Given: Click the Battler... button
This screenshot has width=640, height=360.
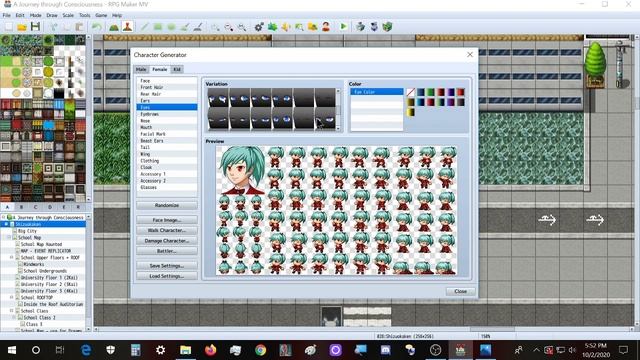Looking at the screenshot, I should tap(167, 251).
